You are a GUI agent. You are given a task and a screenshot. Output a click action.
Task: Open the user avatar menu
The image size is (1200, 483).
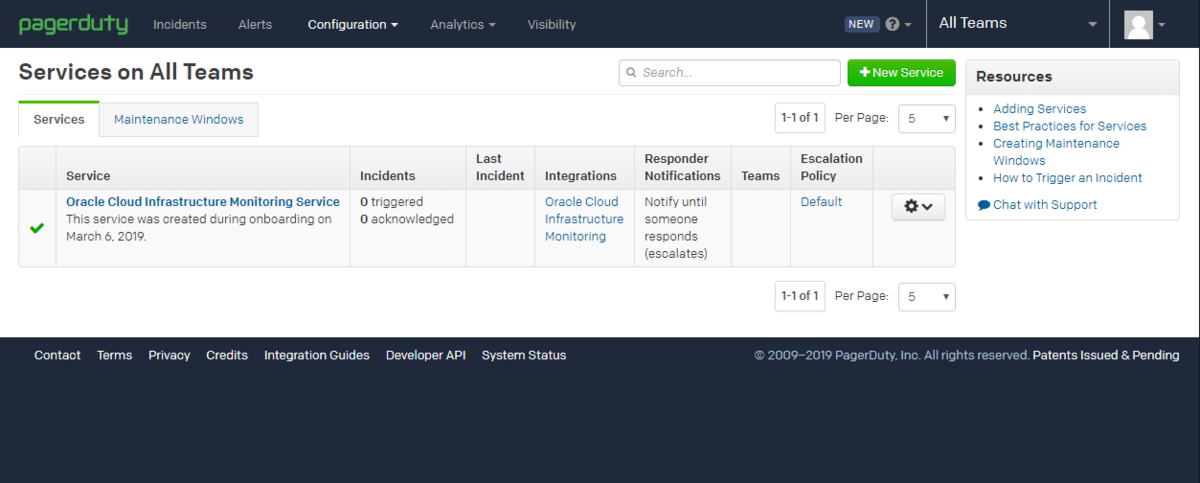tap(1145, 24)
